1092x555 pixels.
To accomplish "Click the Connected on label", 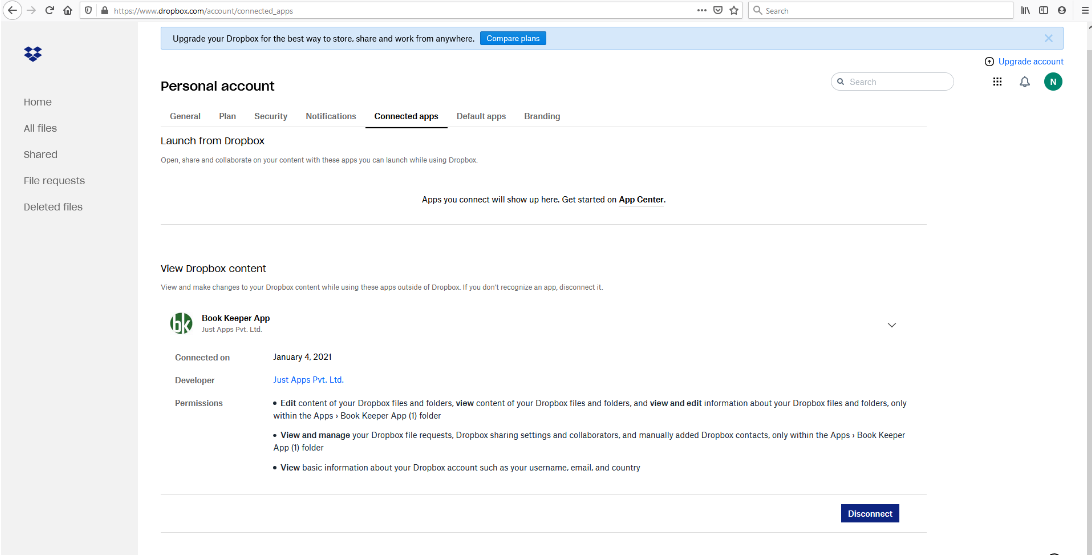I will click(x=202, y=357).
